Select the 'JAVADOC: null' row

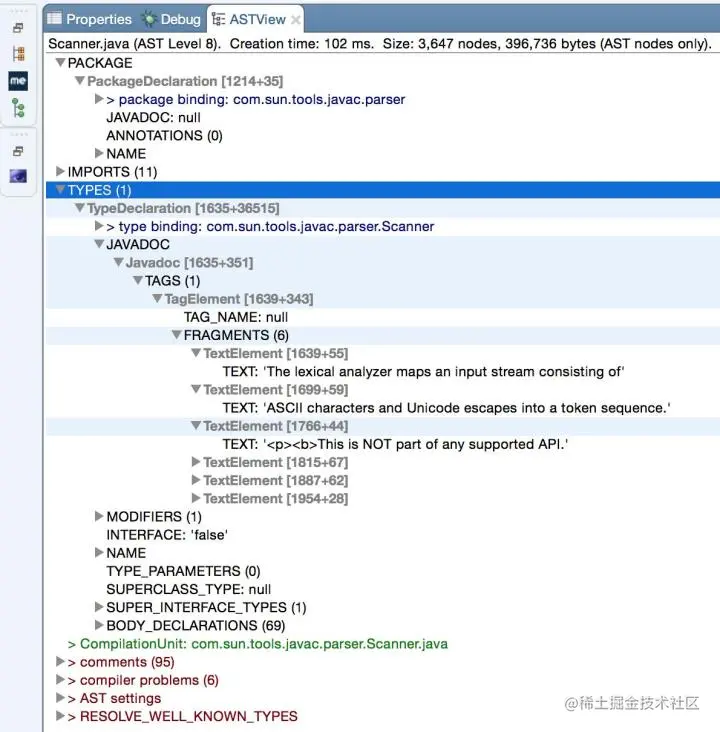tap(154, 117)
